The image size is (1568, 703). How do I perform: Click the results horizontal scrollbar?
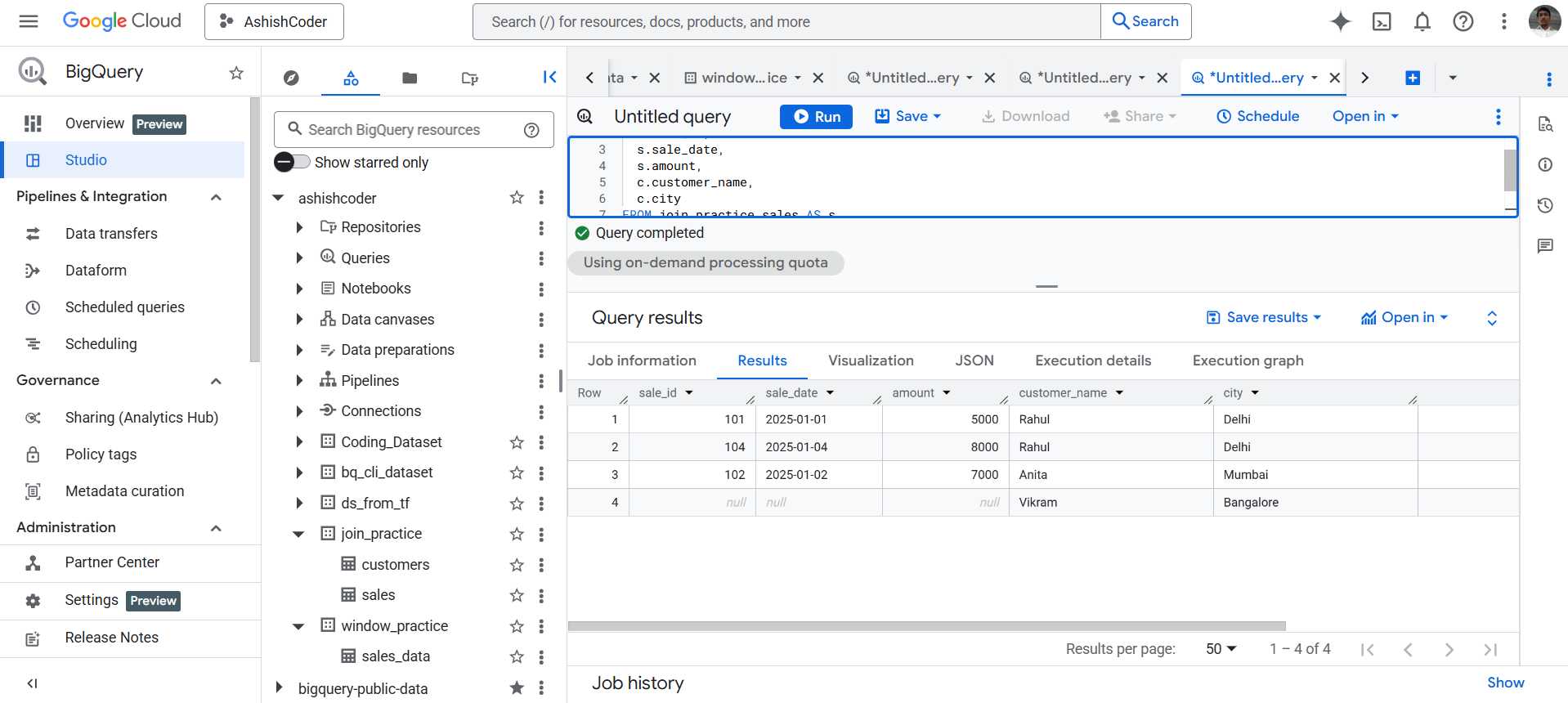click(x=926, y=626)
